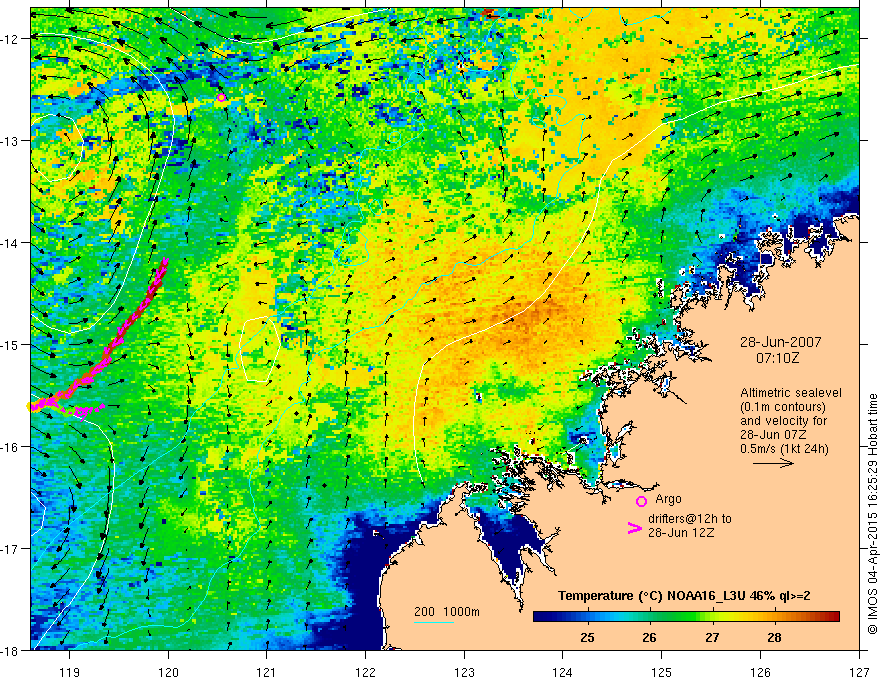
Task: Click the temperature color bar
Action: click(686, 616)
